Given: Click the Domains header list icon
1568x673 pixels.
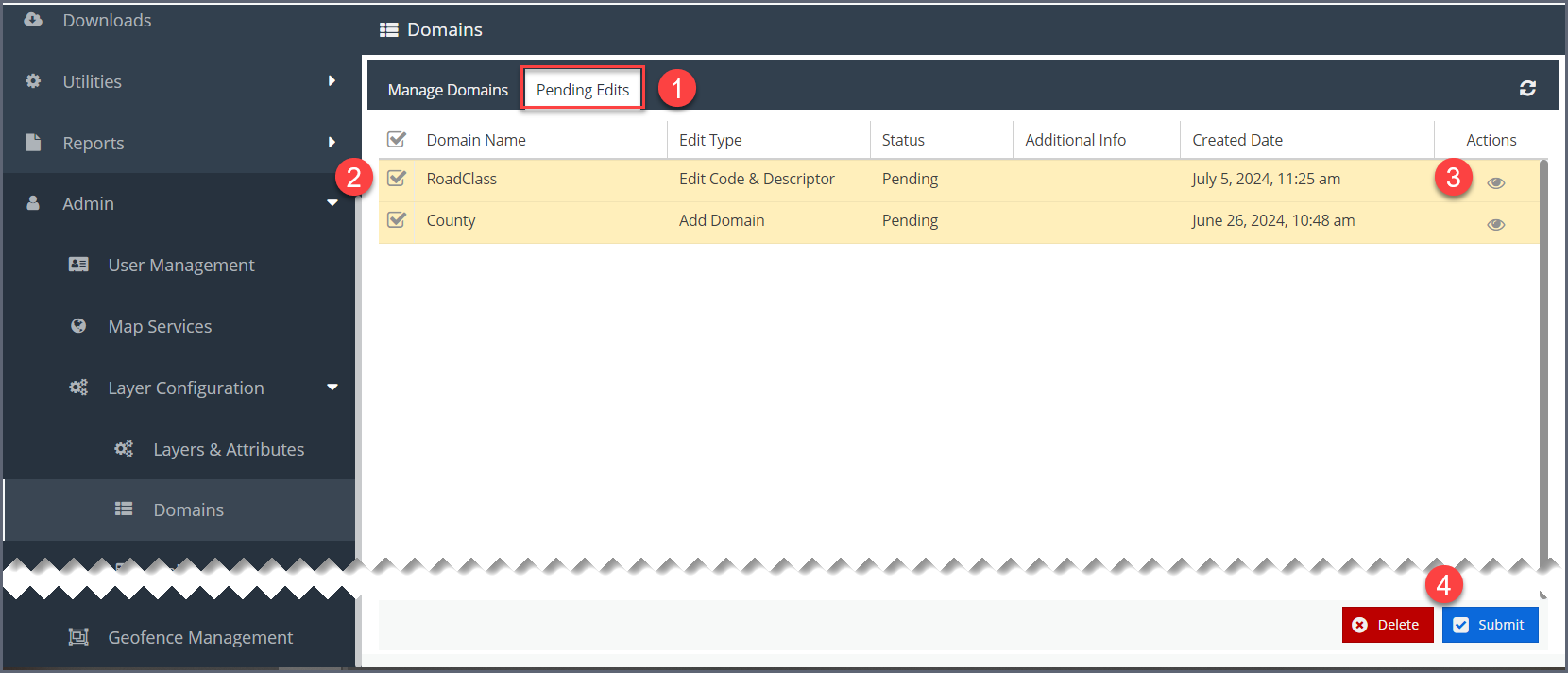Looking at the screenshot, I should tap(388, 30).
